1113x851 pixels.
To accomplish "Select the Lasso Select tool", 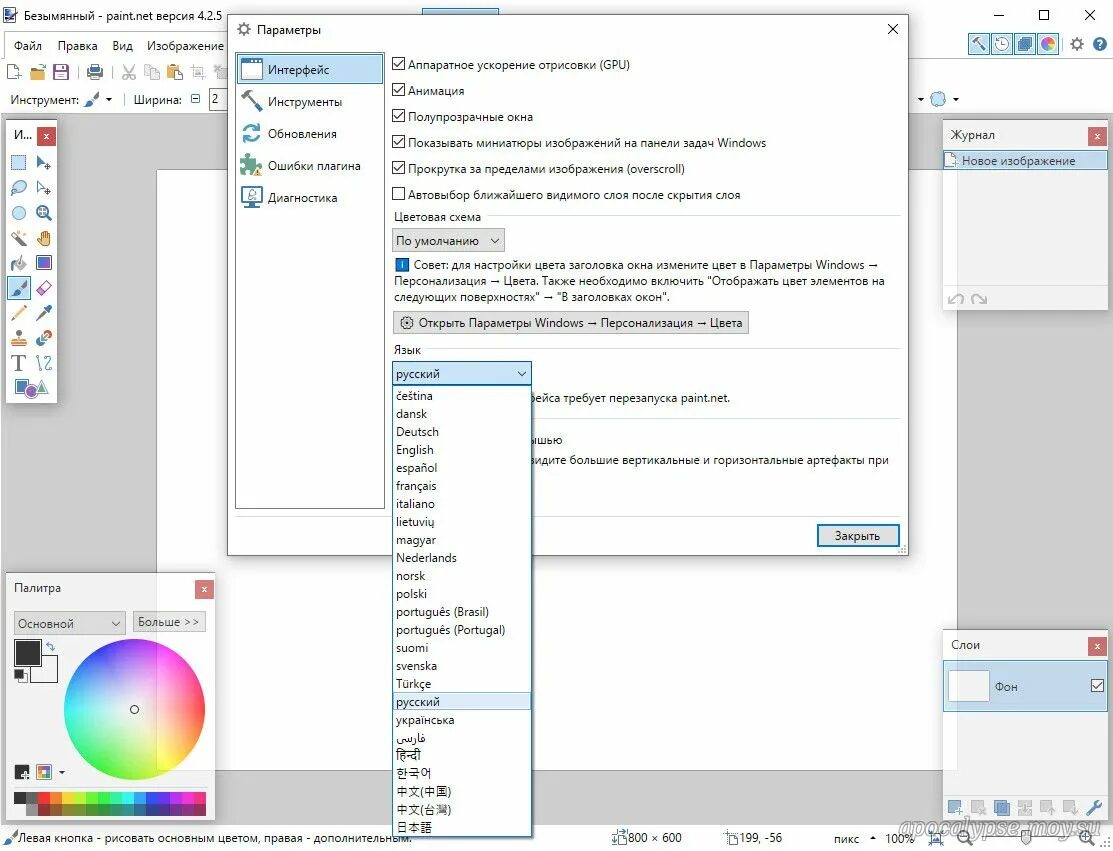I will point(18,188).
